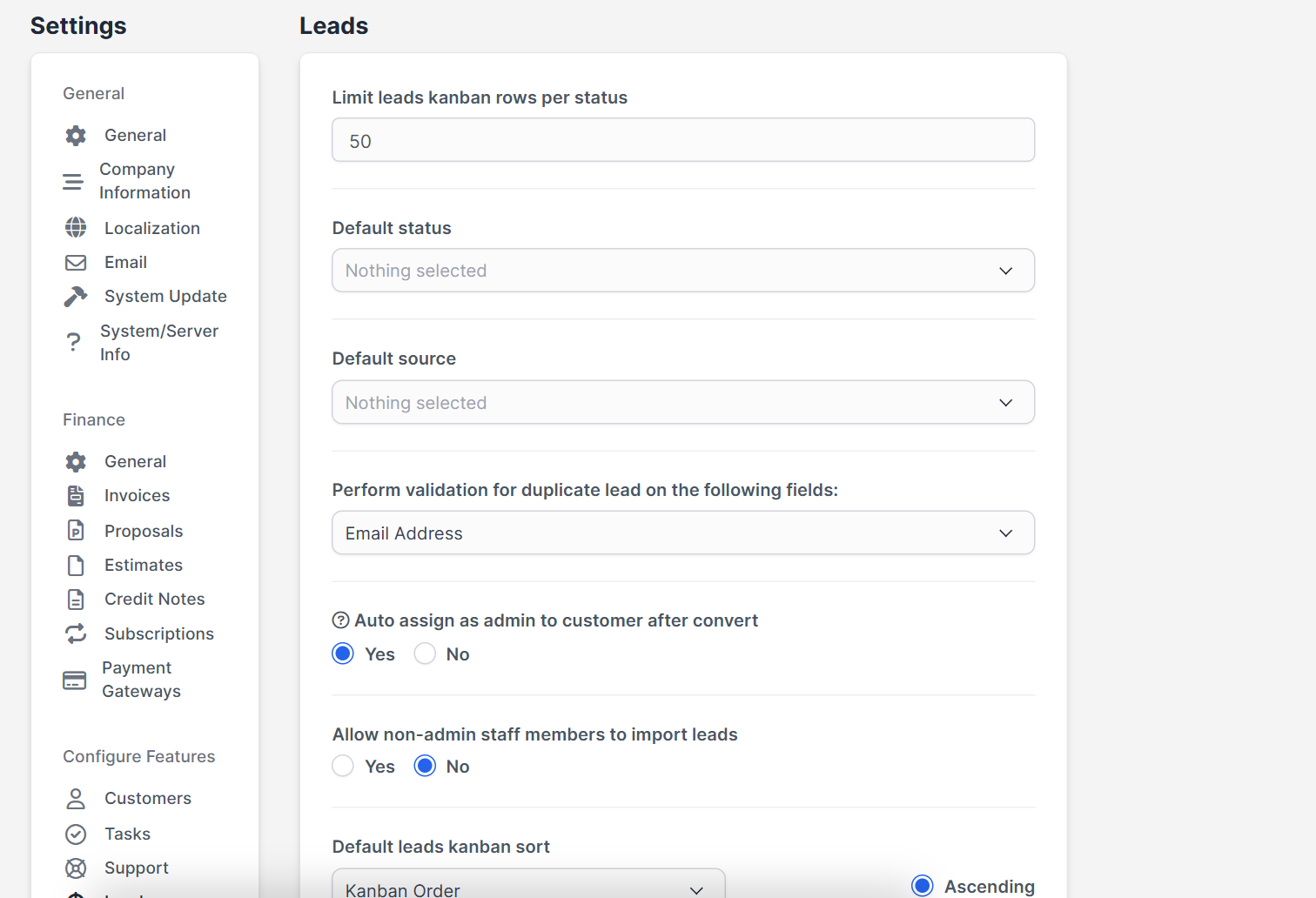Click the Subscriptions repeat-arrows icon
Screen dimensions: 1316x898
coord(76,633)
